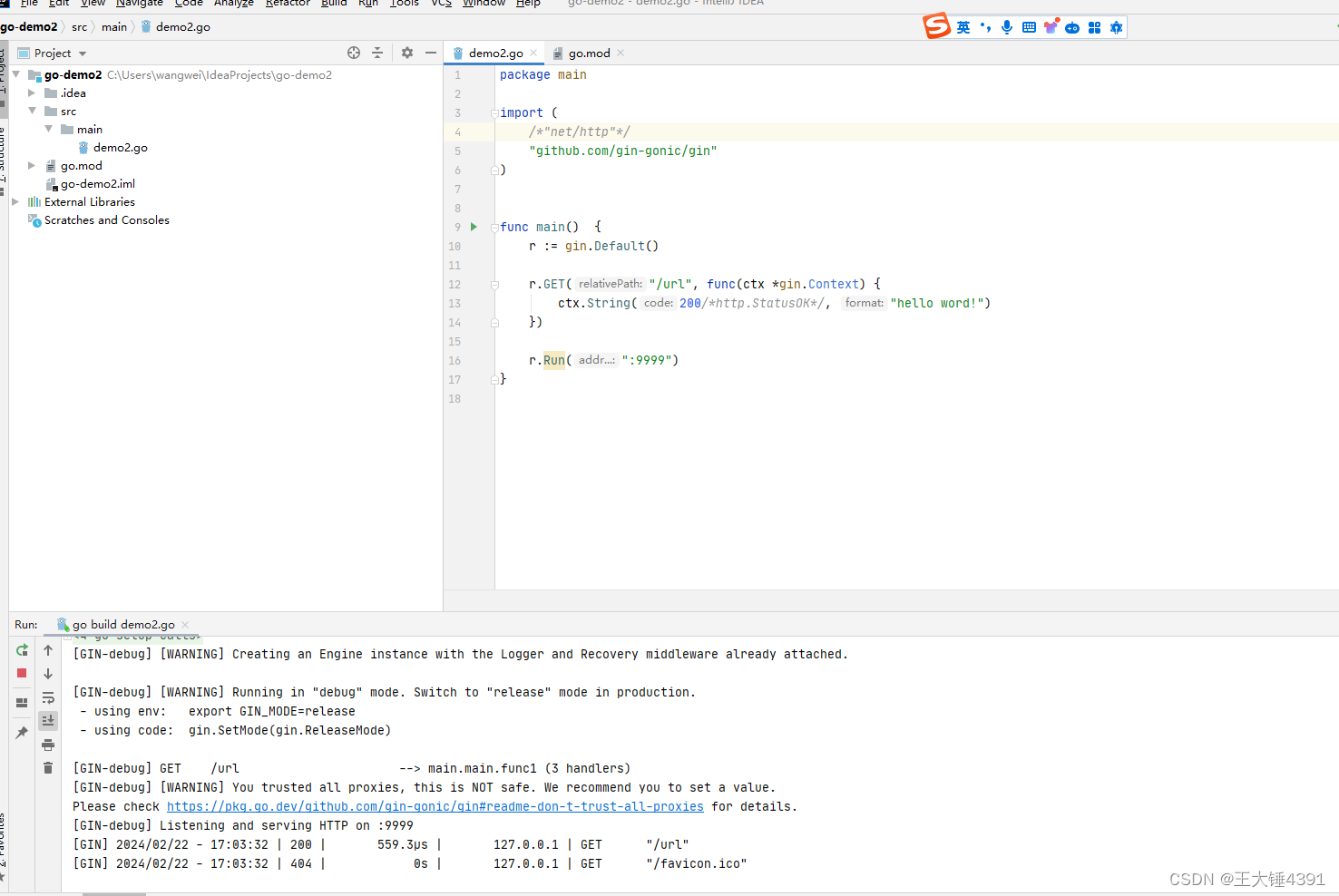Click the ":9999" address string
This screenshot has width=1339, height=896.
pyautogui.click(x=647, y=360)
